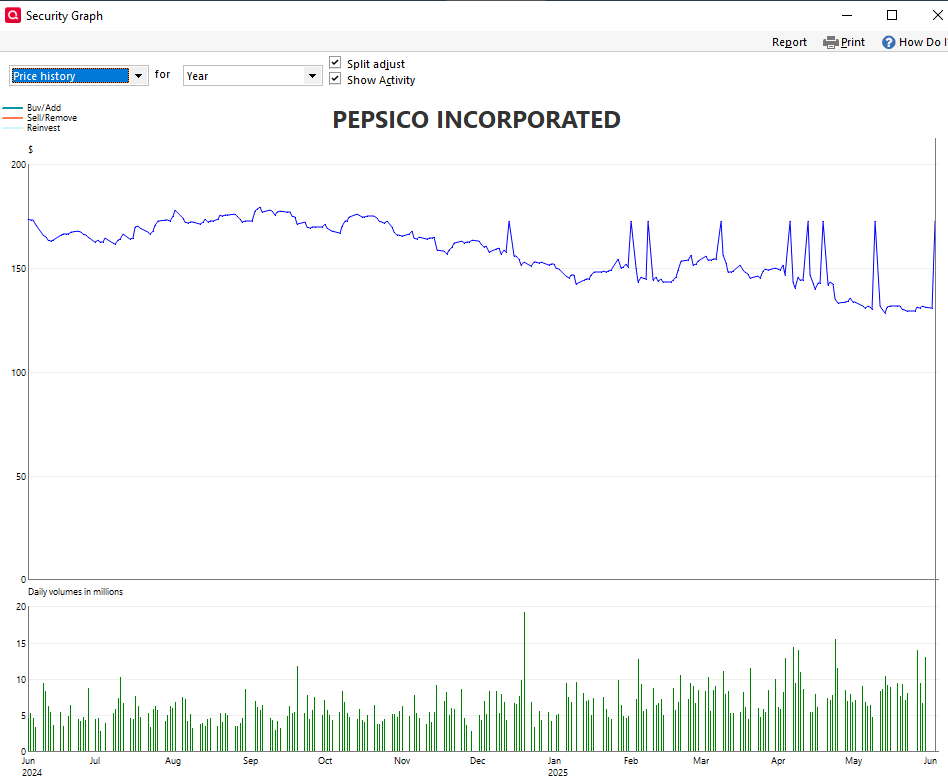
Task: Click the 200 price axis label
Action: pos(19,164)
